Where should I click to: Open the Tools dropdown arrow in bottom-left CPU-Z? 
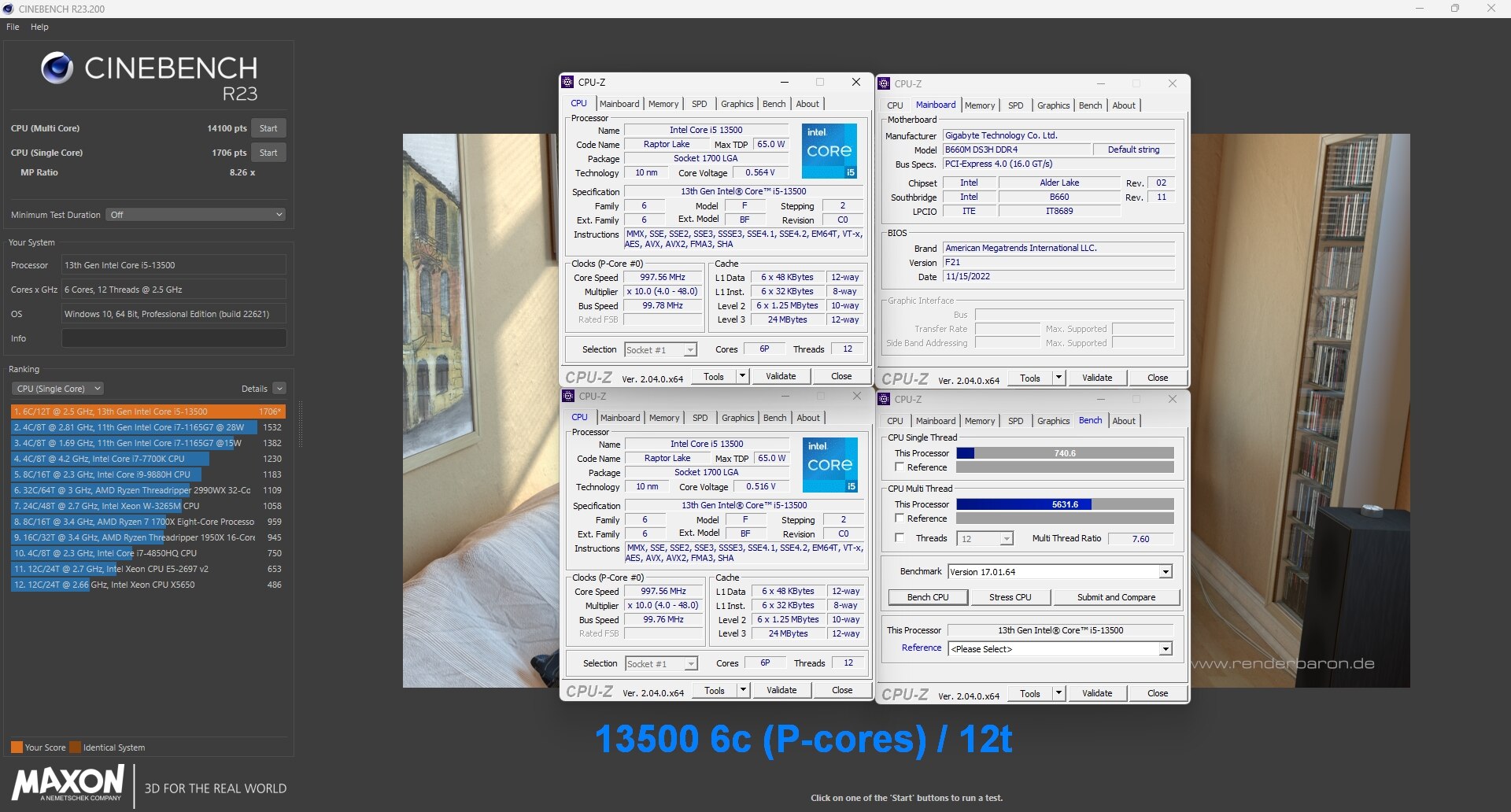742,690
